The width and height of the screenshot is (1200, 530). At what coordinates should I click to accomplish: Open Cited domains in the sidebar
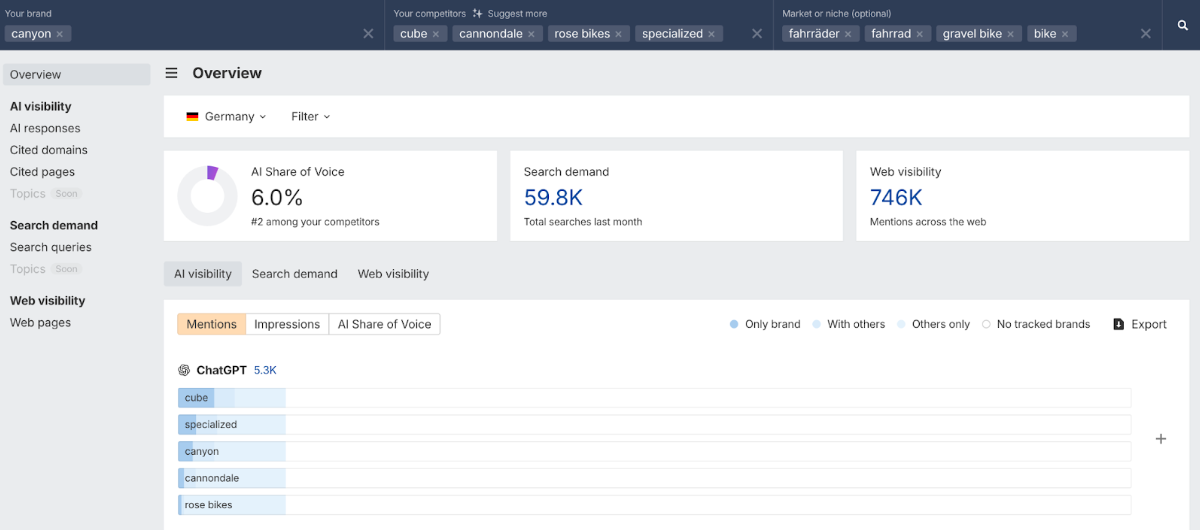pyautogui.click(x=49, y=150)
